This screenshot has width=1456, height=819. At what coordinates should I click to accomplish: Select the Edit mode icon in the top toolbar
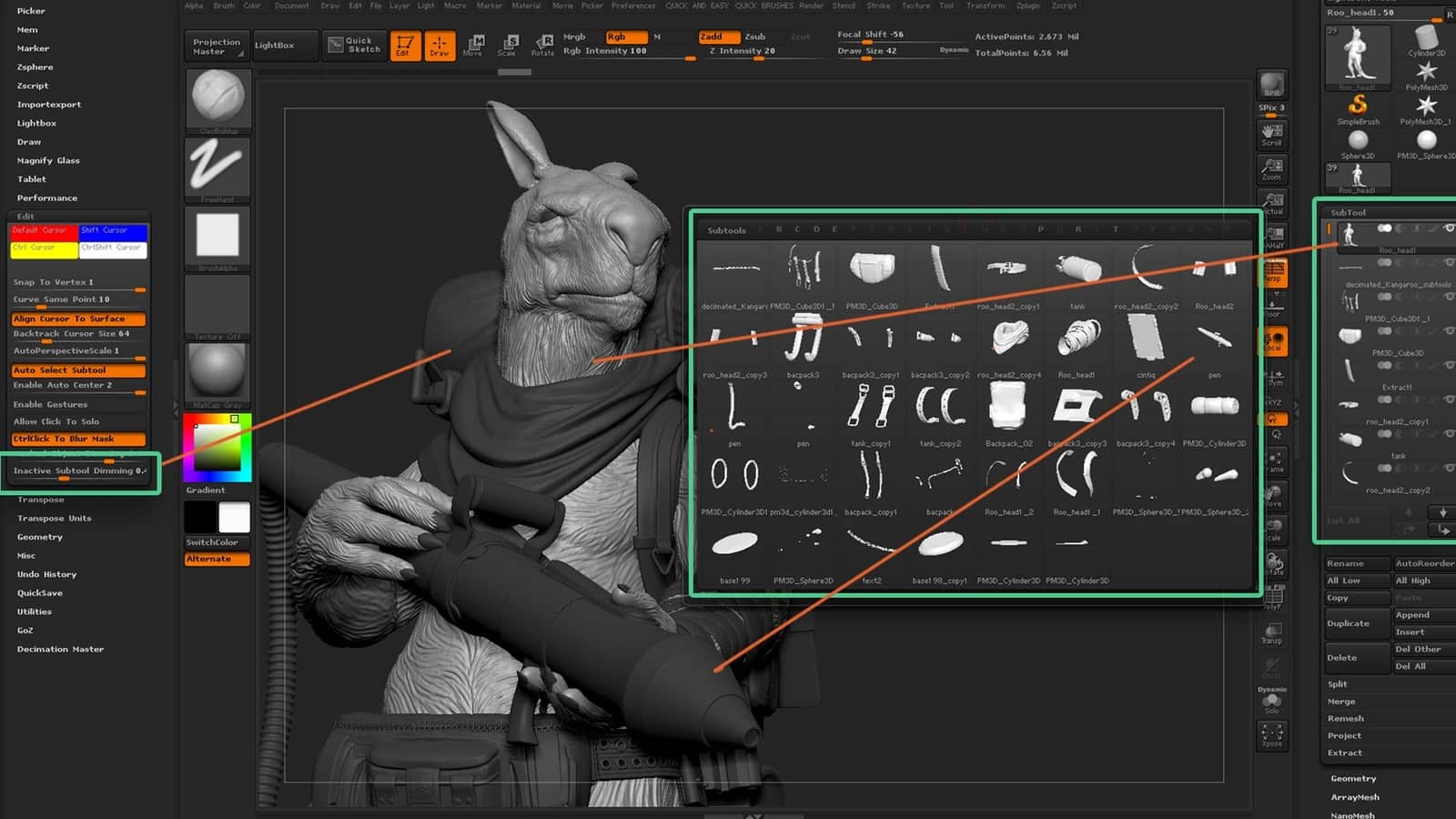pos(406,45)
